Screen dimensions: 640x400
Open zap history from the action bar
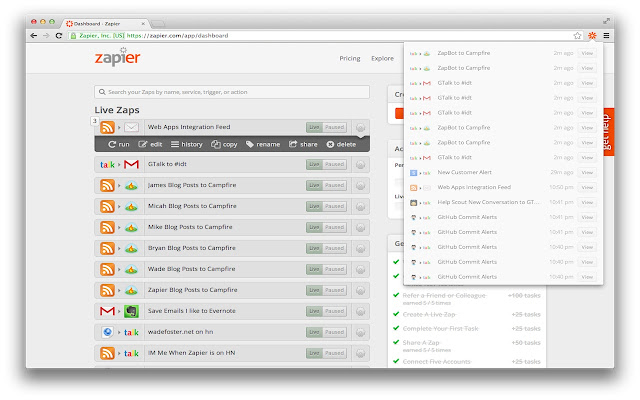187,144
